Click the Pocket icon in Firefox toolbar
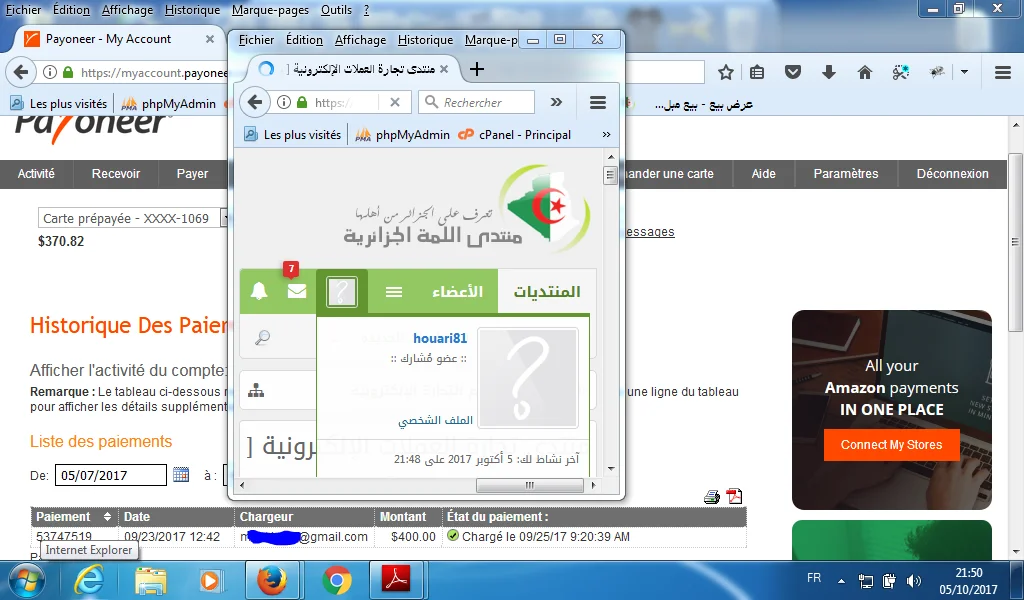Screen dimensions: 1024x600 pos(793,72)
